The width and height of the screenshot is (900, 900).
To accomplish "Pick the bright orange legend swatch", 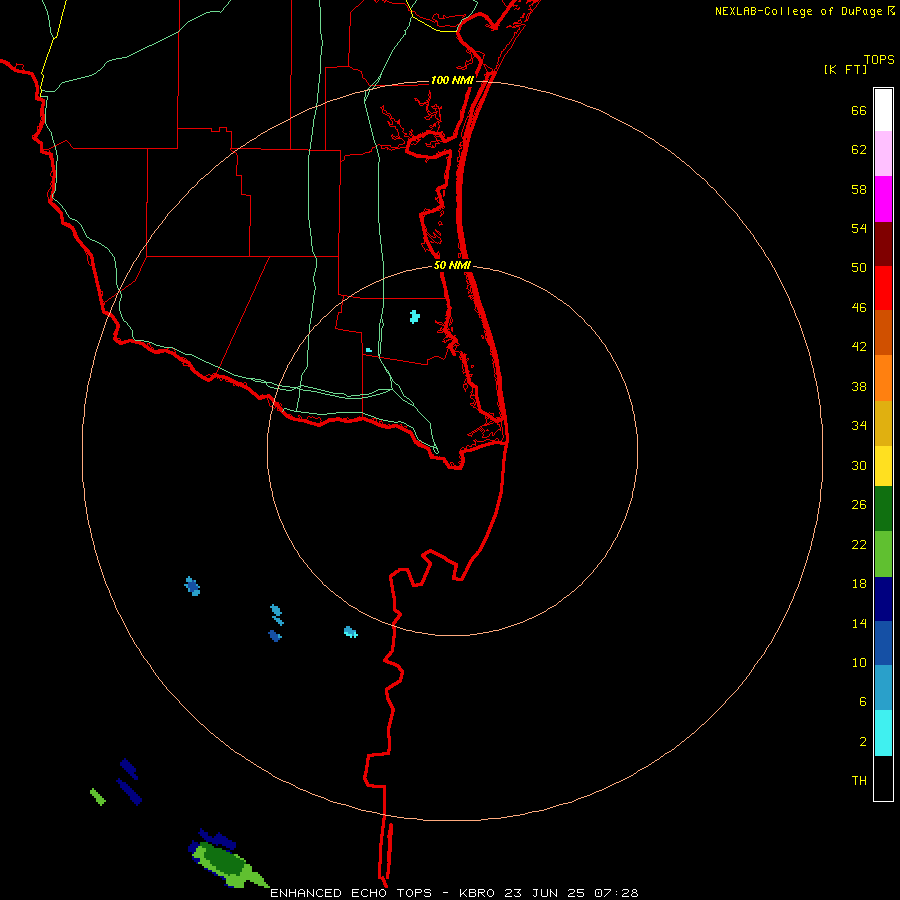I will click(x=883, y=378).
